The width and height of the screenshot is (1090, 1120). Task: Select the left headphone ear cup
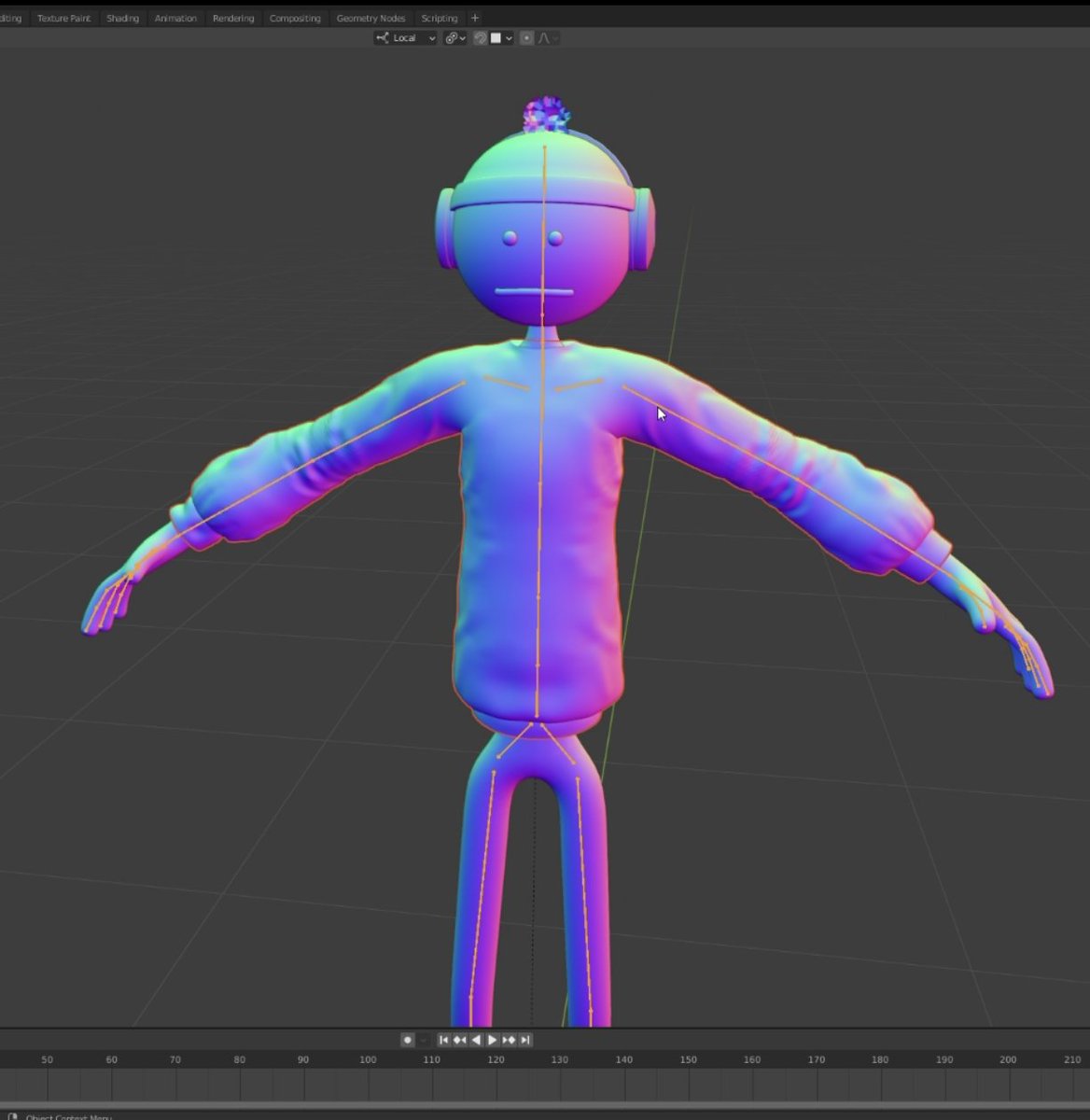[x=444, y=229]
